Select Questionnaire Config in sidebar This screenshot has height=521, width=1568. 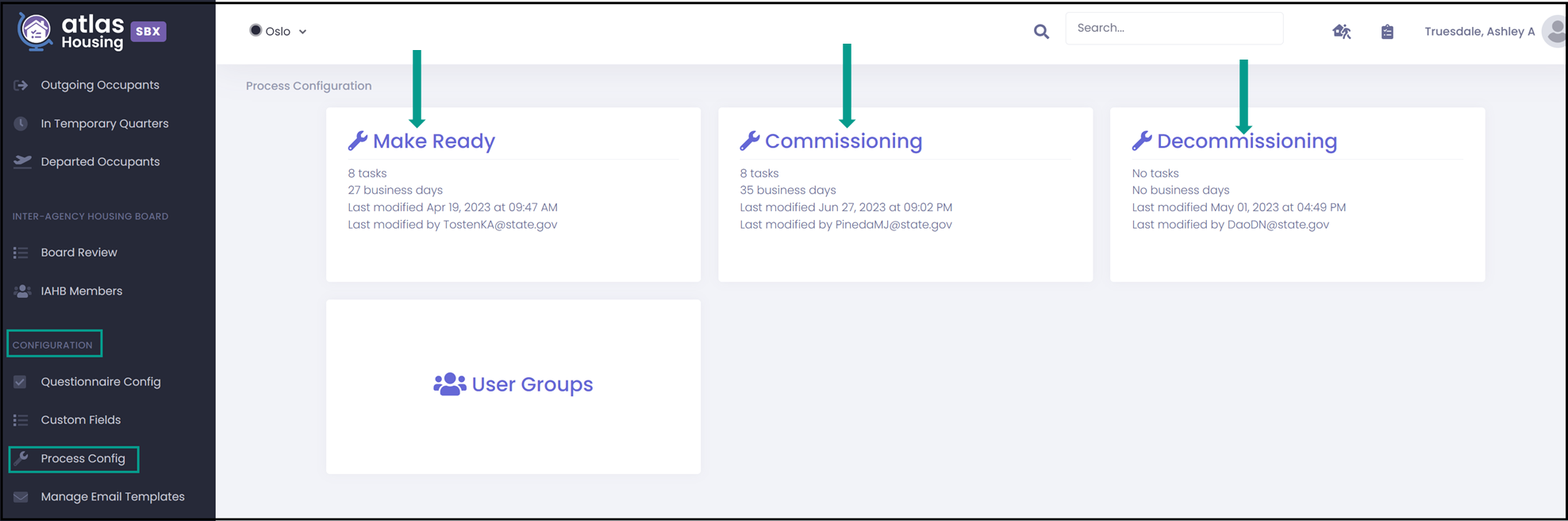pyautogui.click(x=101, y=382)
